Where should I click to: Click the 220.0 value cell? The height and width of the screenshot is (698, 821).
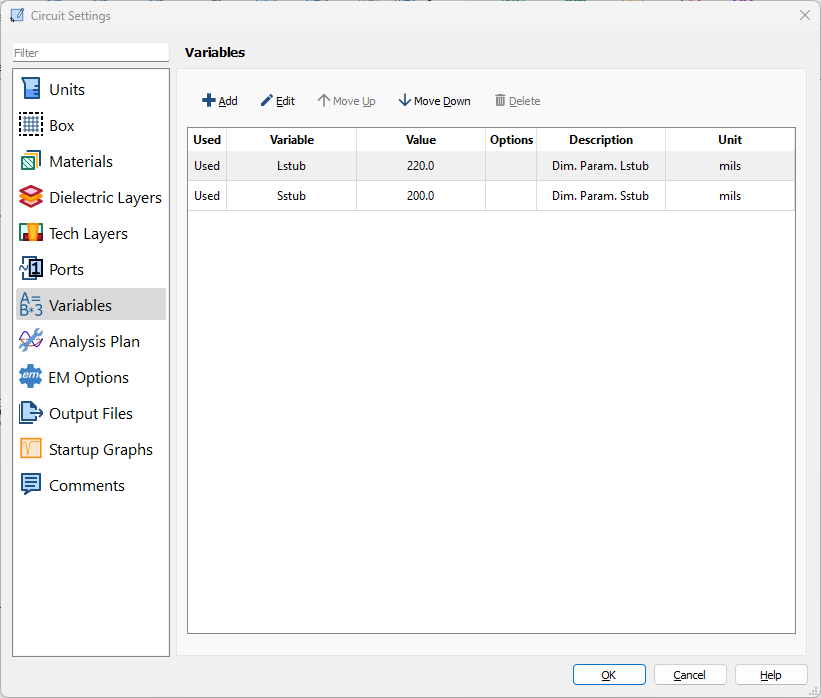420,166
